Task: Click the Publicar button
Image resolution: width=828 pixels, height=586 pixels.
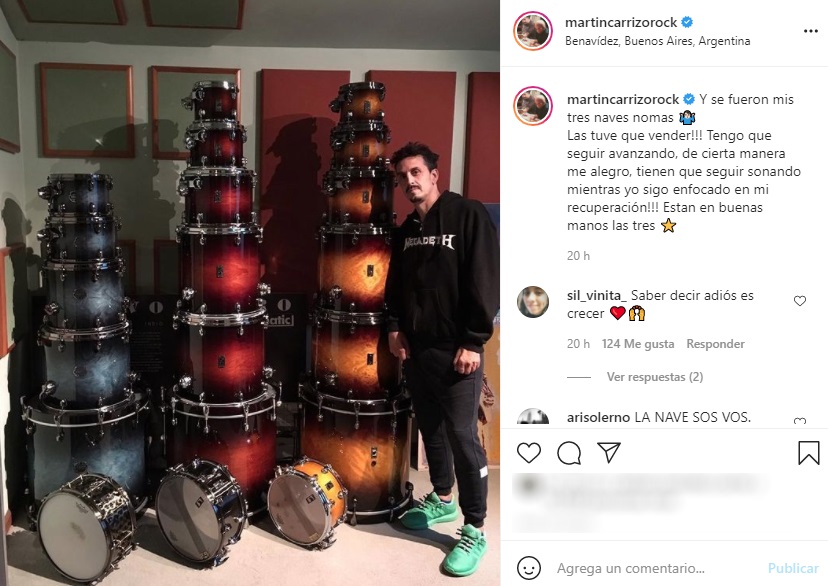Action: tap(793, 568)
